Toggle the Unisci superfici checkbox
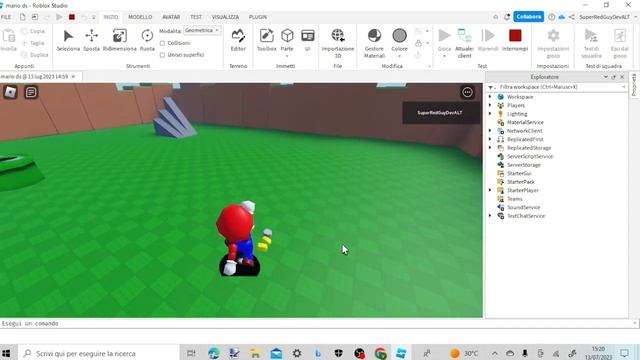640x360 pixels. (162, 55)
